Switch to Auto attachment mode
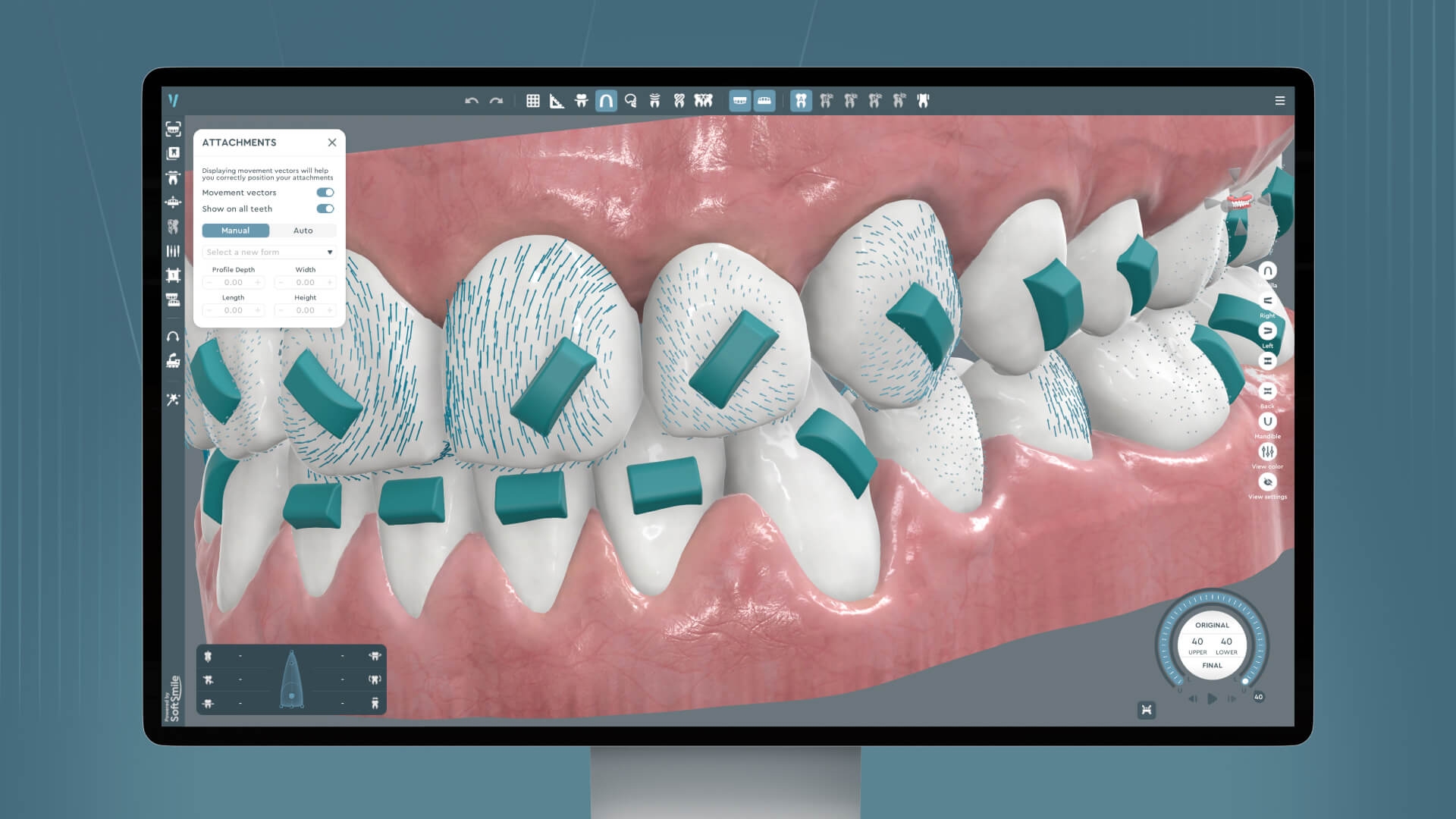1456x819 pixels. point(303,231)
